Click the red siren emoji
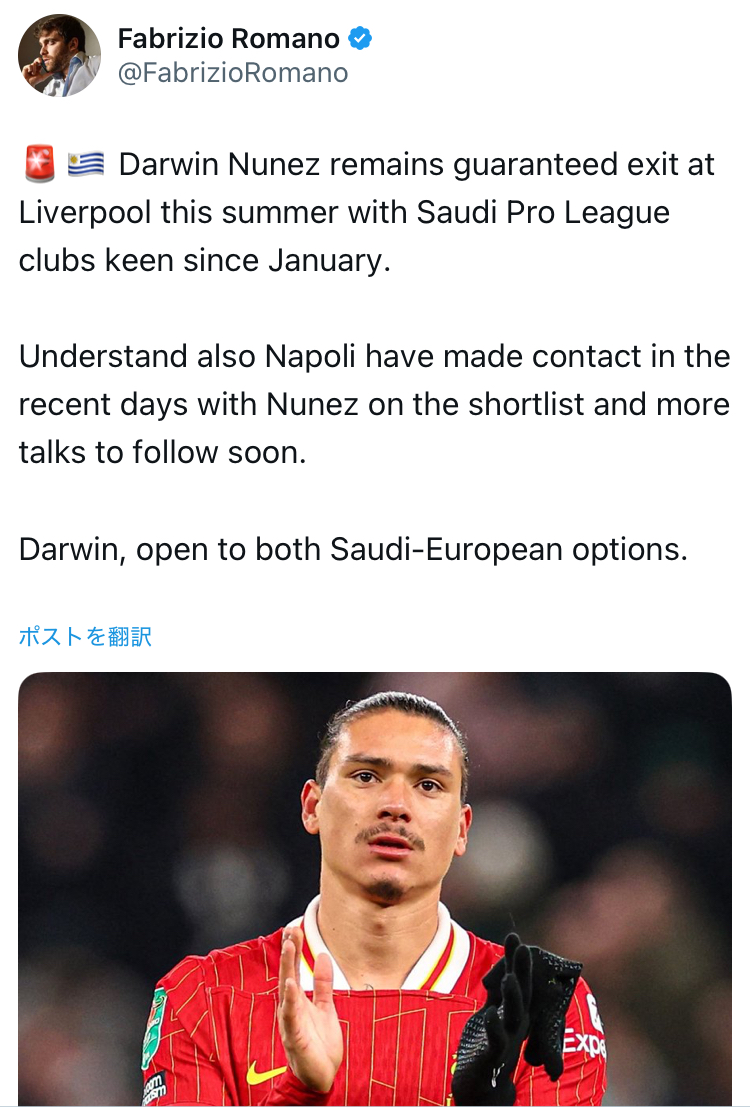Viewport: 750px width, 1107px height. coord(39,165)
